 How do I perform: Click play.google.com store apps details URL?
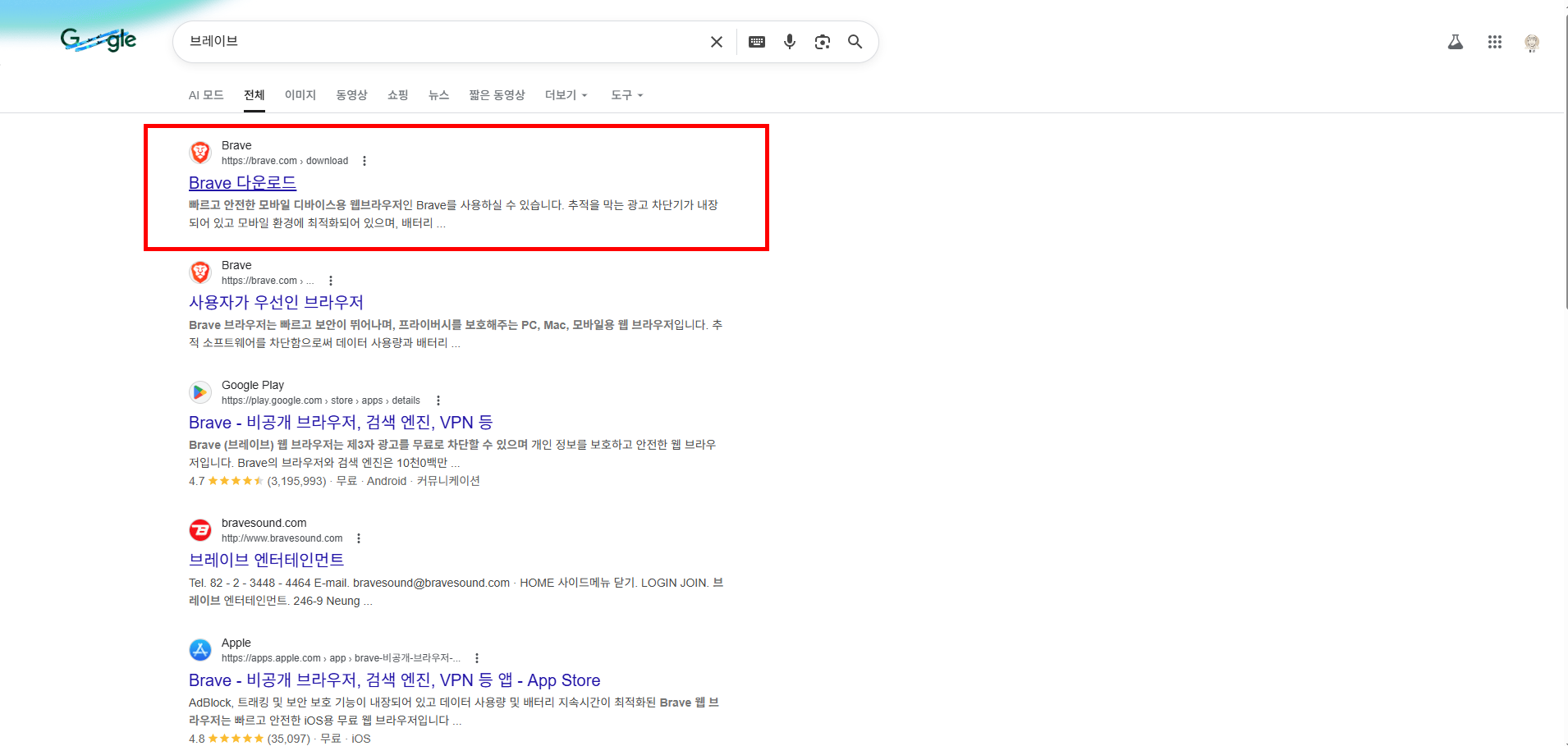coord(321,400)
